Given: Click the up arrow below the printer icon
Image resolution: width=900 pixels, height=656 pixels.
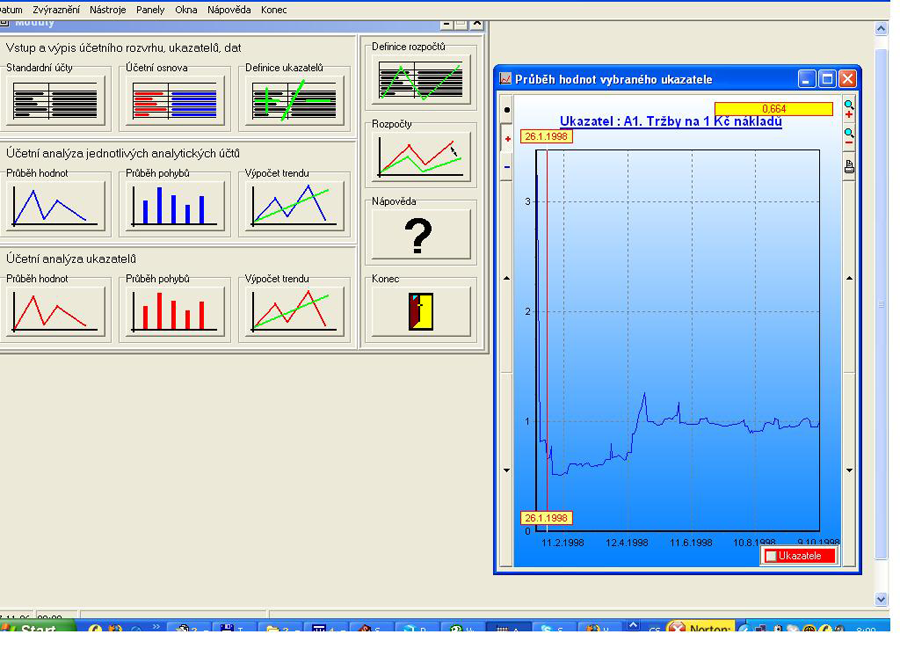Looking at the screenshot, I should [x=849, y=278].
